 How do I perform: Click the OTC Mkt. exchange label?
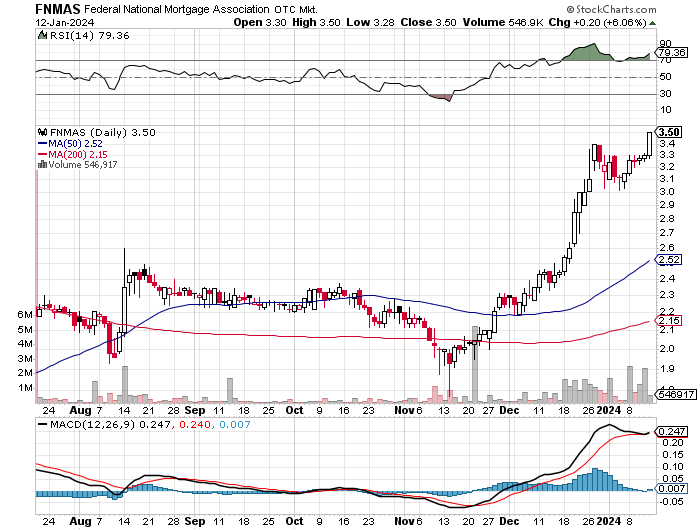(x=296, y=9)
